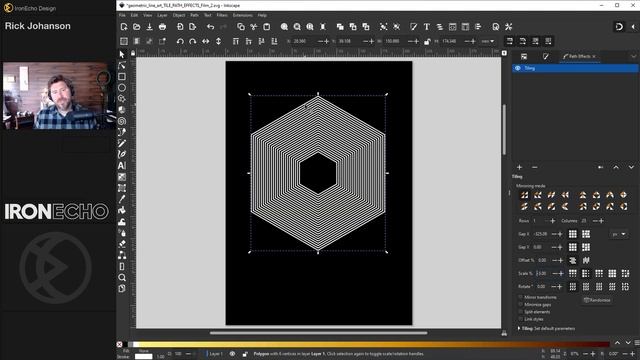Click the New document icon
The image size is (640, 360).
point(124,27)
